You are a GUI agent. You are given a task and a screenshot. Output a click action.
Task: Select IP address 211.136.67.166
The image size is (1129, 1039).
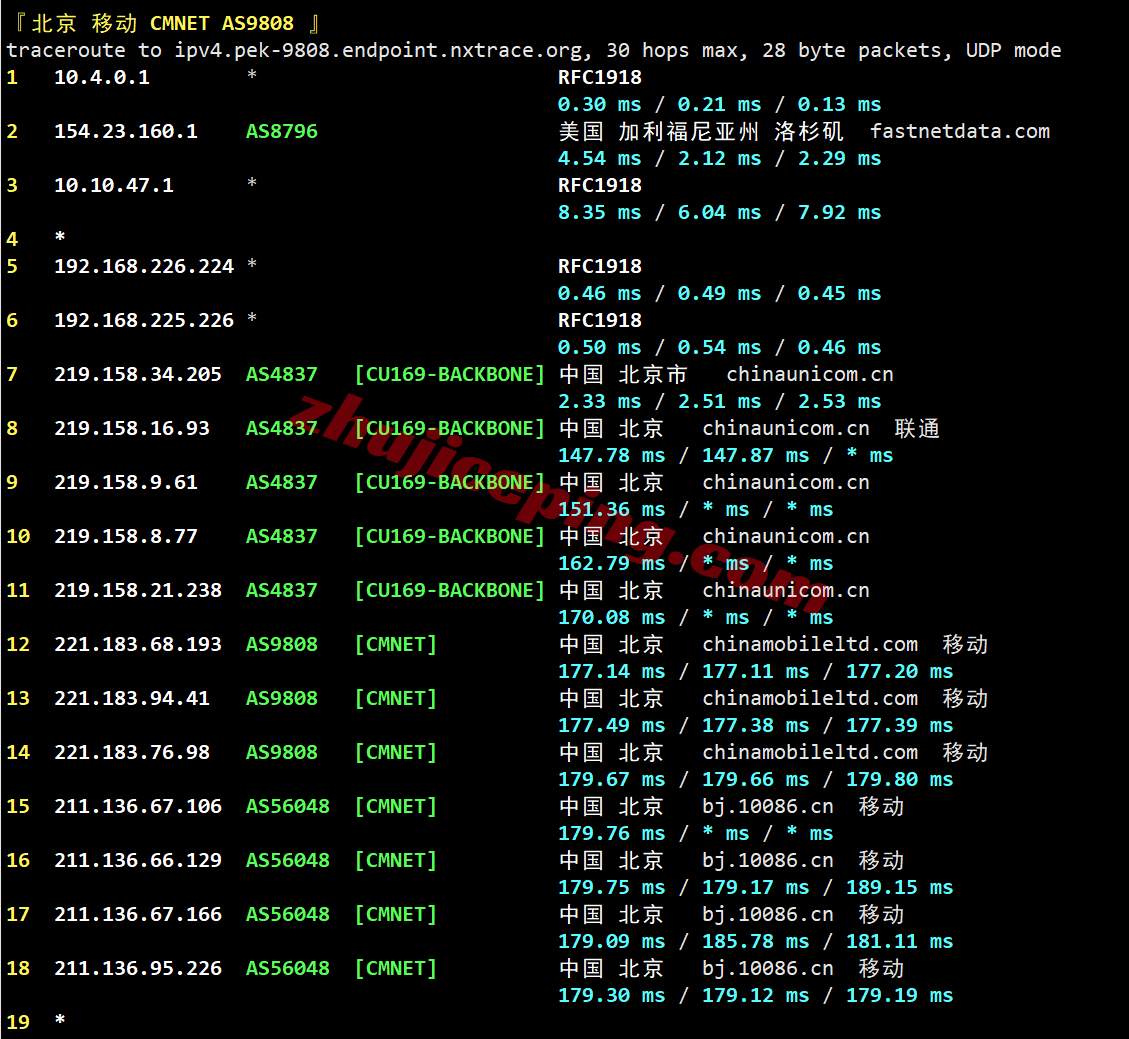point(138,914)
